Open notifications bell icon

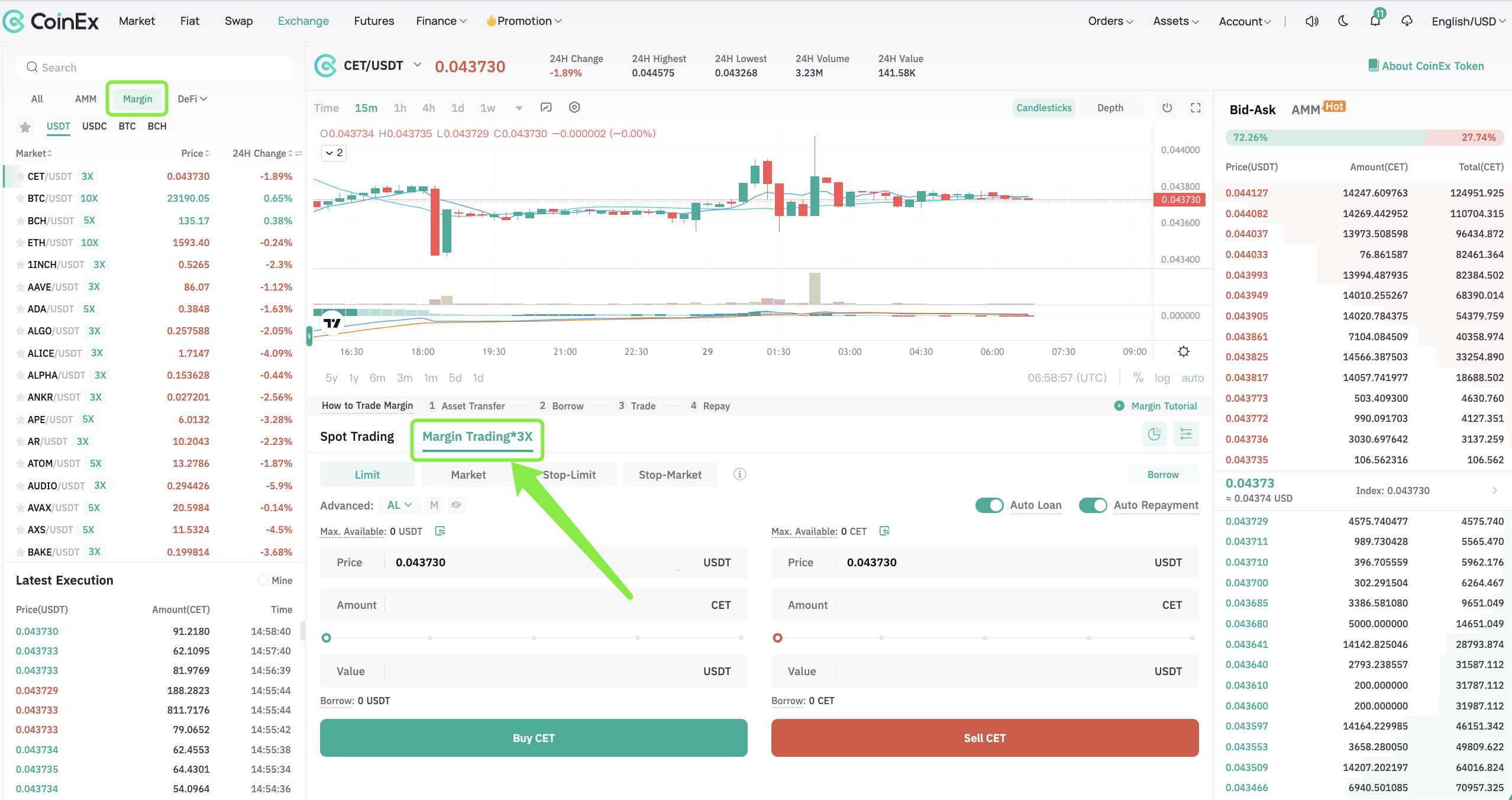(1375, 21)
